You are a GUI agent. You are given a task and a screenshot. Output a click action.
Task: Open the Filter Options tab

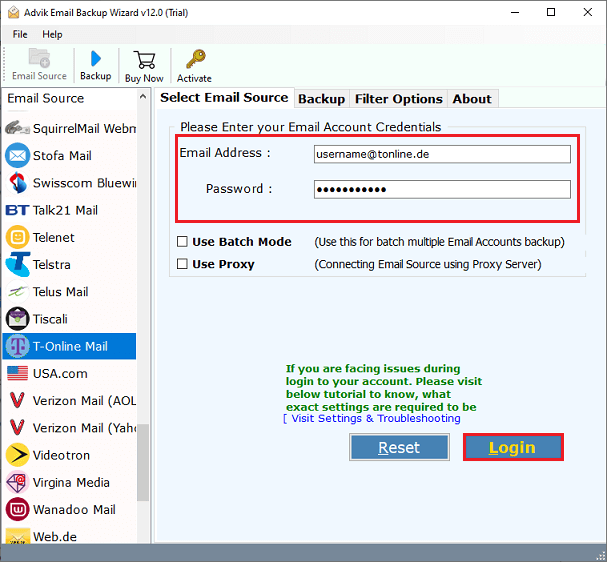[399, 99]
